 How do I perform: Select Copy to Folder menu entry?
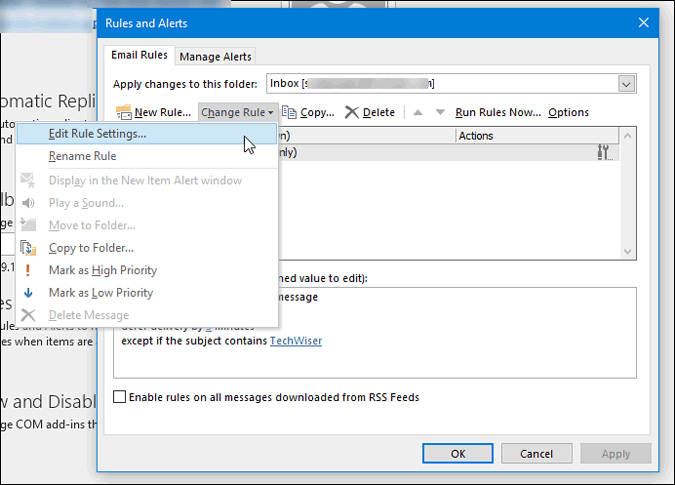(147, 248)
